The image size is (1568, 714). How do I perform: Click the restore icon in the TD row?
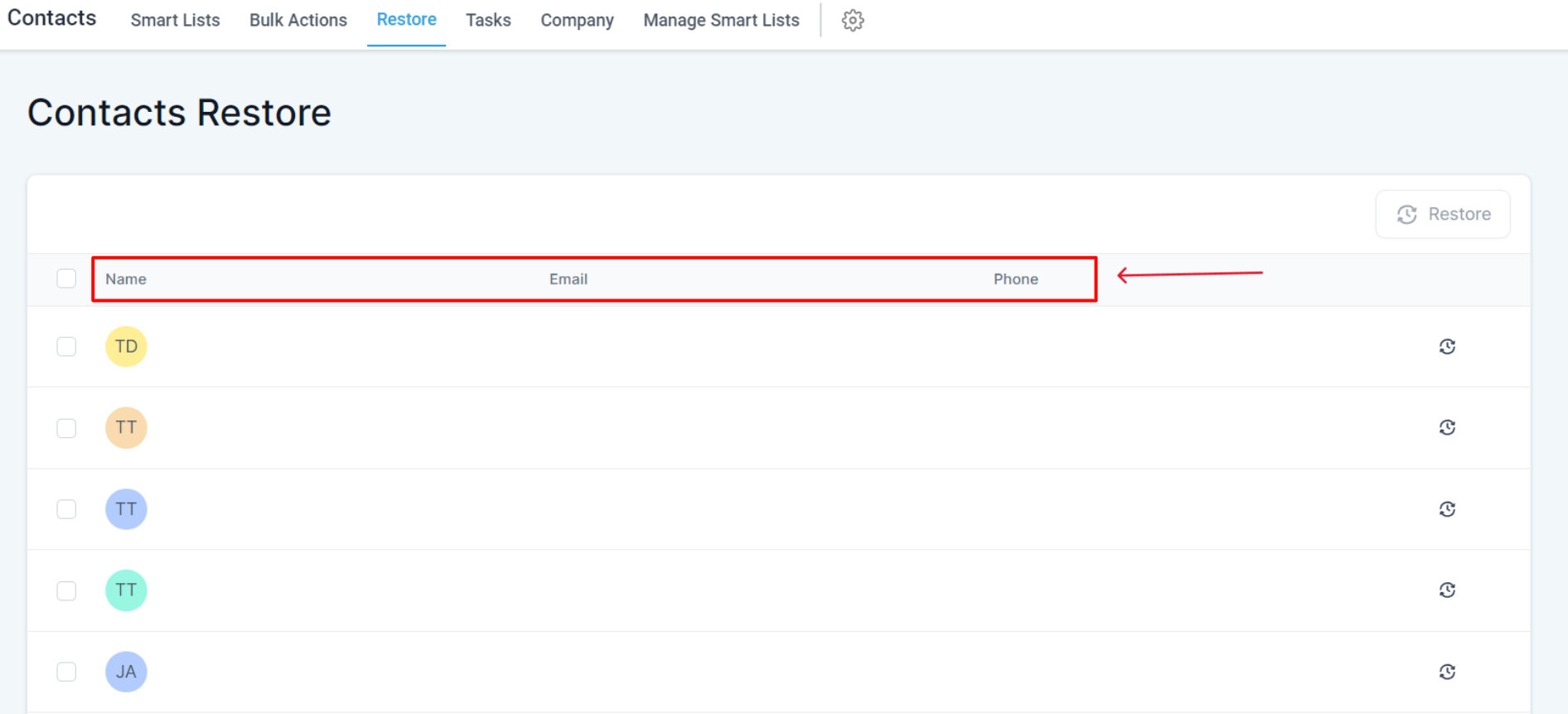1447,347
